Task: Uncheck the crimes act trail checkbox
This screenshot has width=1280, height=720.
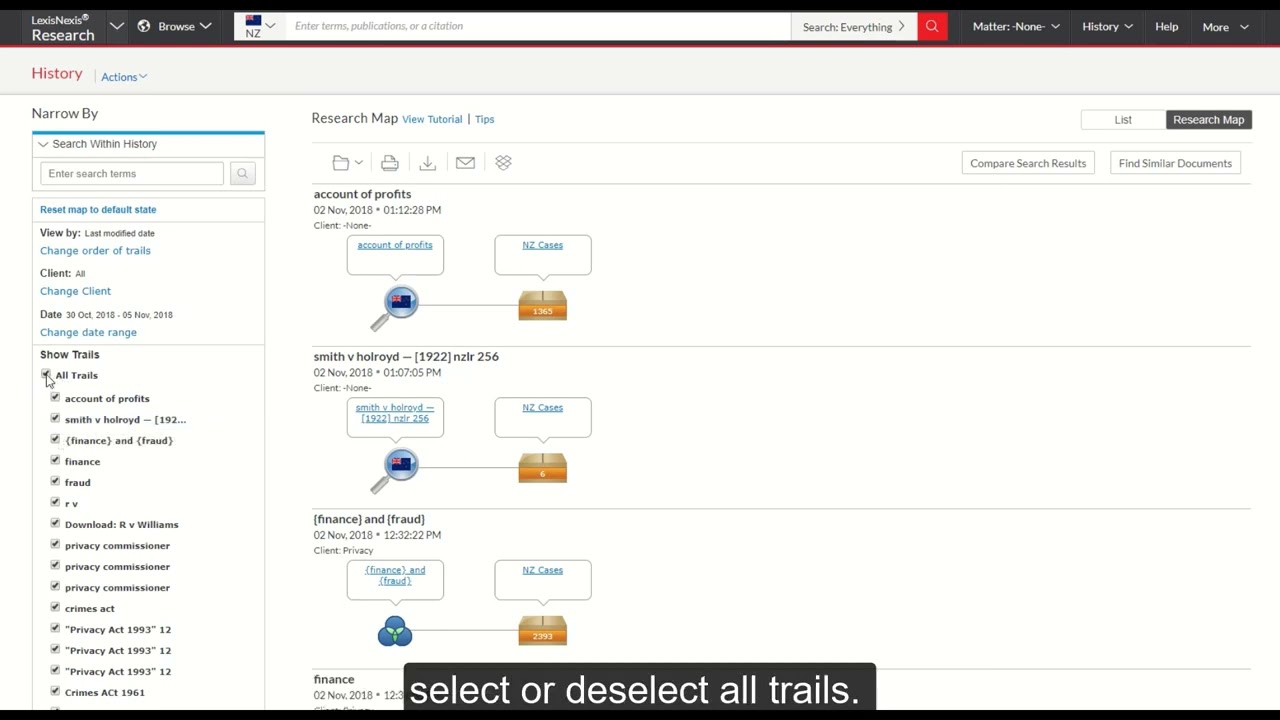Action: pos(55,607)
